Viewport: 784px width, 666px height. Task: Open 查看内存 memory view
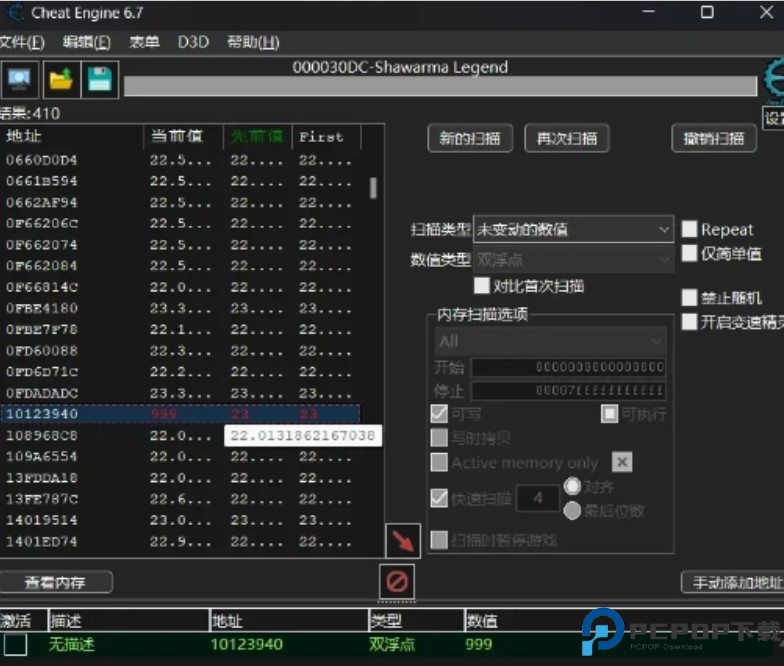55,582
